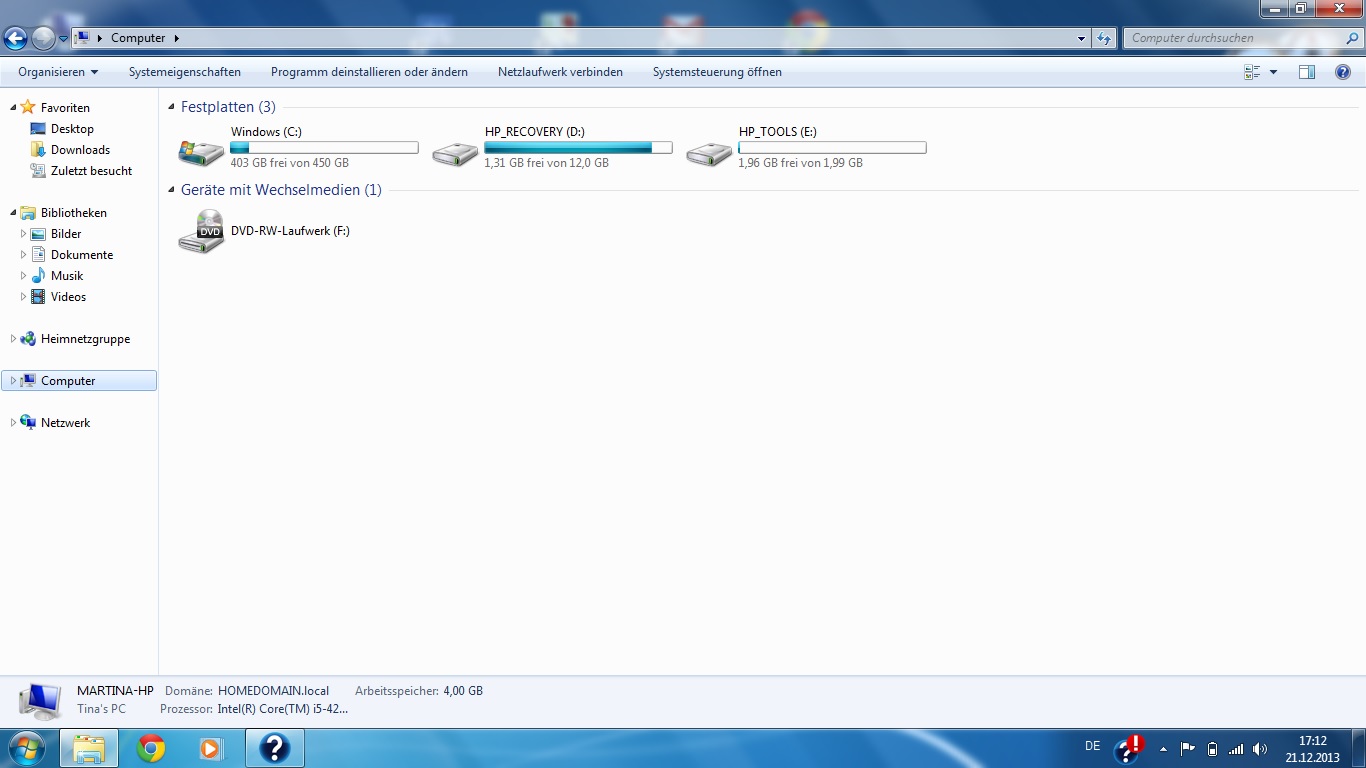Screen dimensions: 1366x768
Task: Click Systemsteuerung öffnen
Action: [x=717, y=72]
